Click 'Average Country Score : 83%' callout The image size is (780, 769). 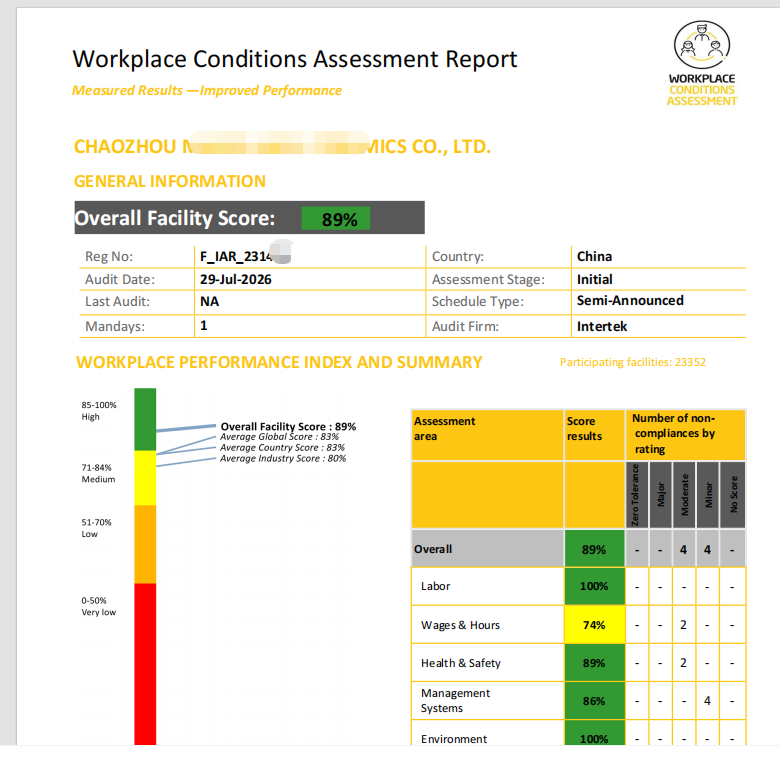pos(282,448)
